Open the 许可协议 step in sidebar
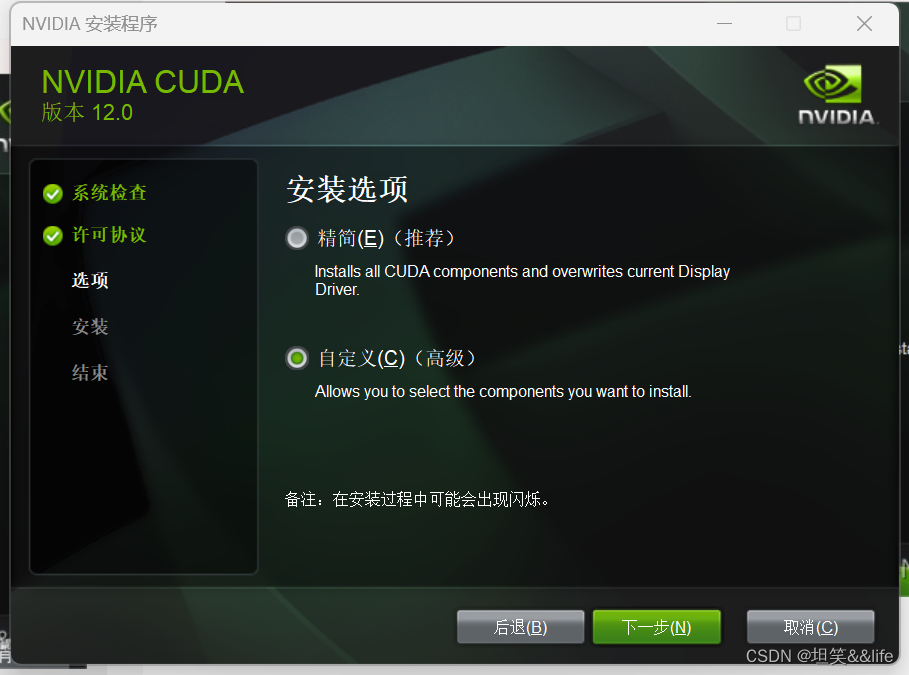 pyautogui.click(x=109, y=235)
